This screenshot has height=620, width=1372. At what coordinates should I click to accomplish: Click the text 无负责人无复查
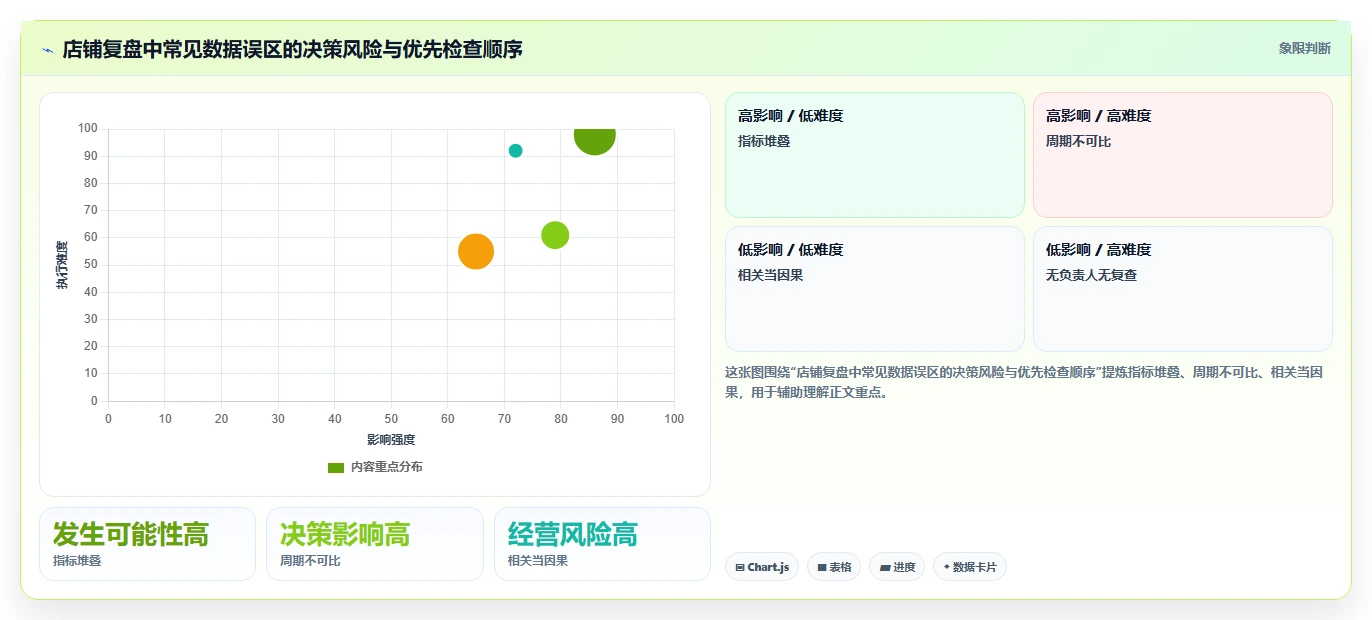[x=1091, y=275]
